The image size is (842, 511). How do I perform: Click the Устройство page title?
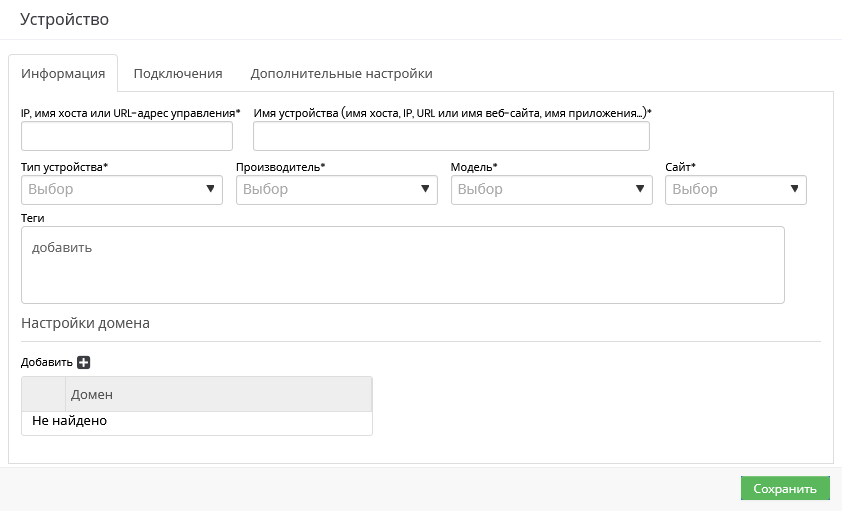tap(65, 19)
